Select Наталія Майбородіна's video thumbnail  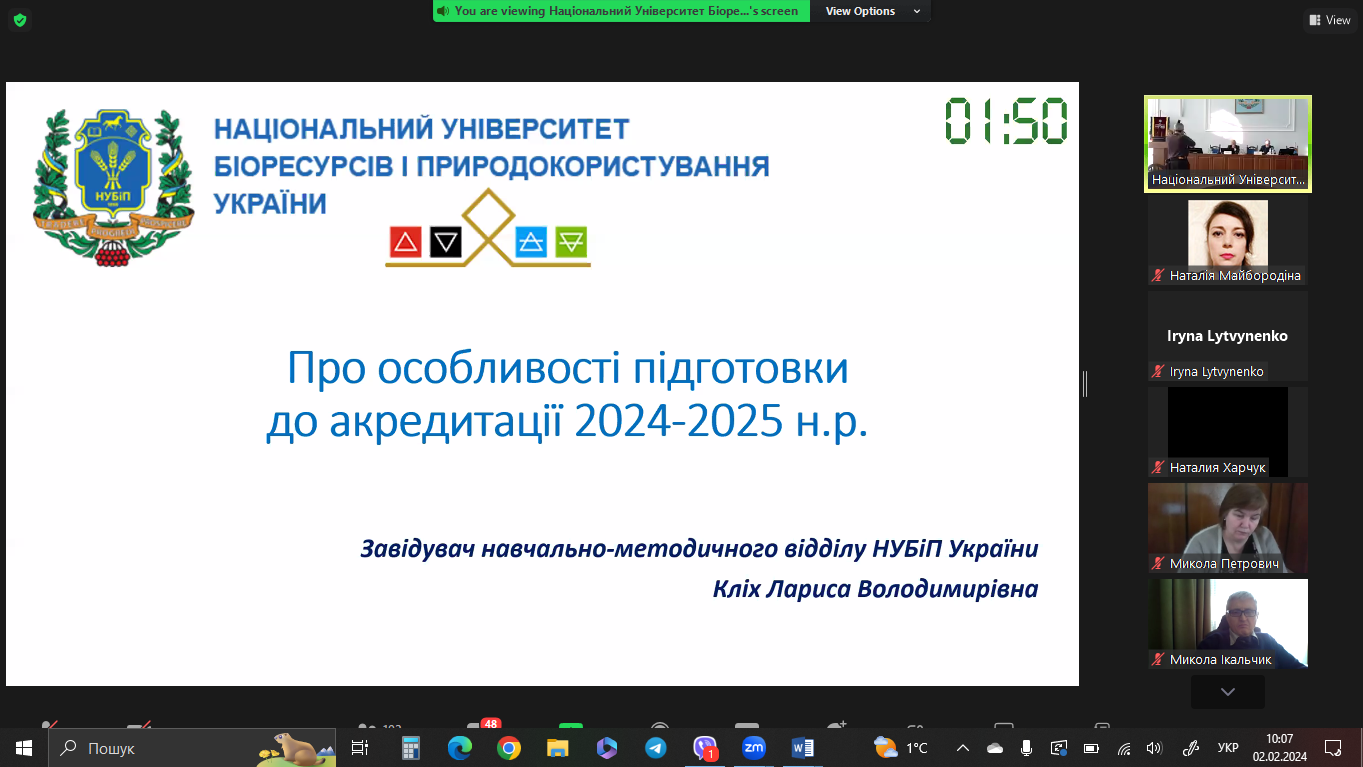pyautogui.click(x=1228, y=242)
